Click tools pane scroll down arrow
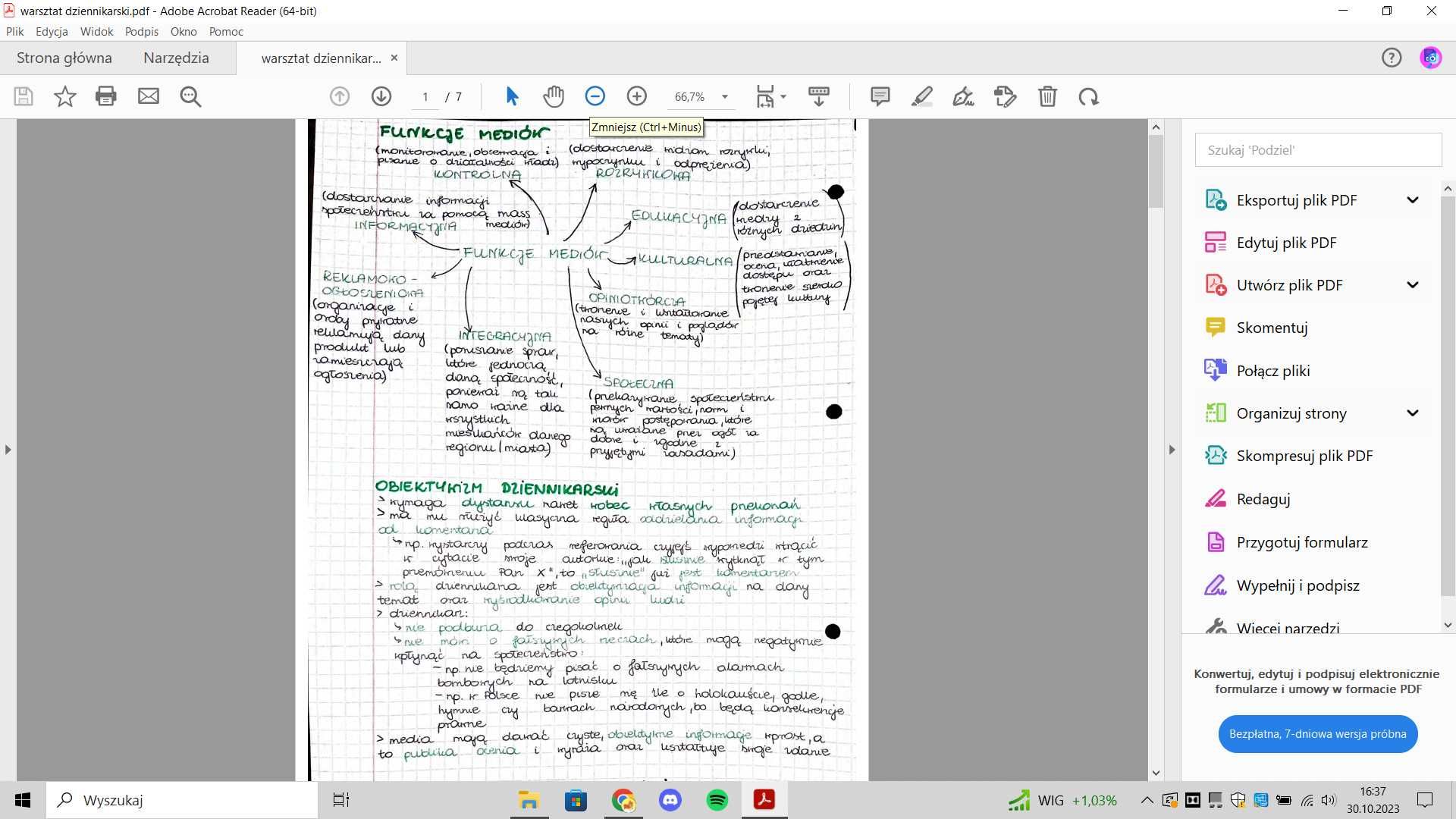The height and width of the screenshot is (819, 1456). [x=1448, y=626]
